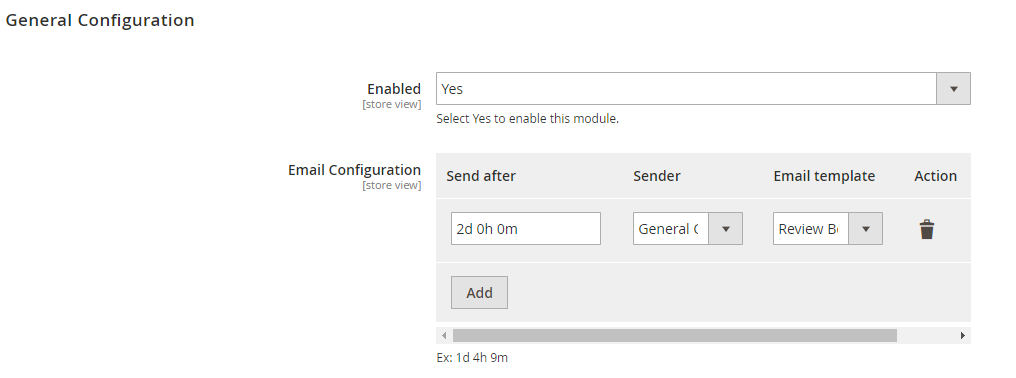Click the Send after column header
This screenshot has width=1016, height=378.
pyautogui.click(x=481, y=176)
